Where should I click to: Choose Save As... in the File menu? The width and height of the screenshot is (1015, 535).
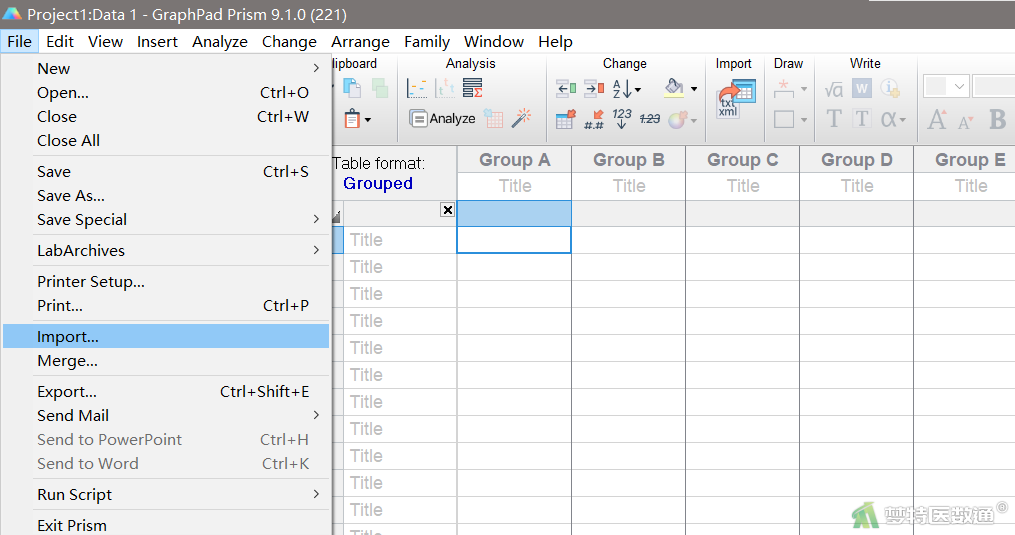point(166,196)
